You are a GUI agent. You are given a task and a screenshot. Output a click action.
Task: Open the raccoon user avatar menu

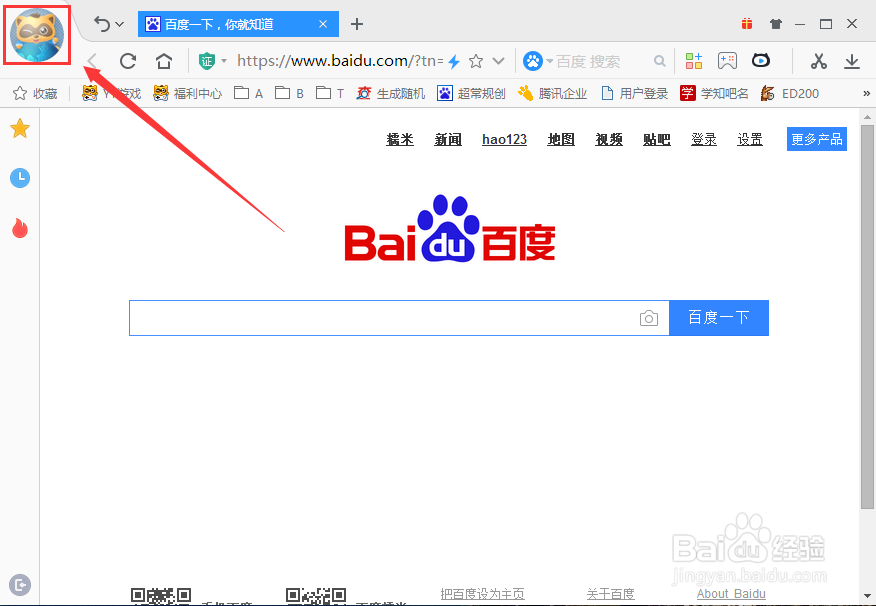click(37, 35)
